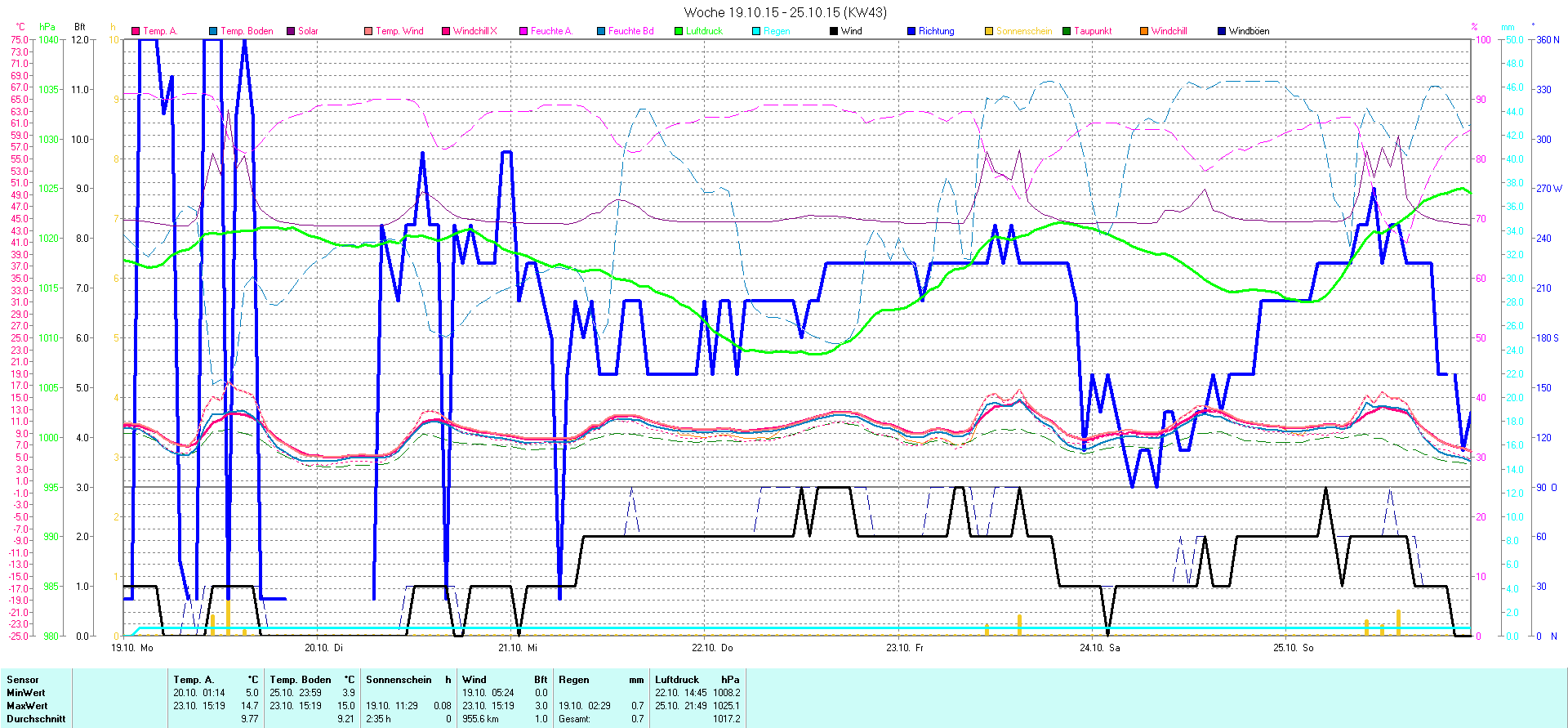Click the chart title Woche 19.10.15 - 25.10.15
Image resolution: width=1568 pixels, height=728 pixels.
(x=784, y=12)
